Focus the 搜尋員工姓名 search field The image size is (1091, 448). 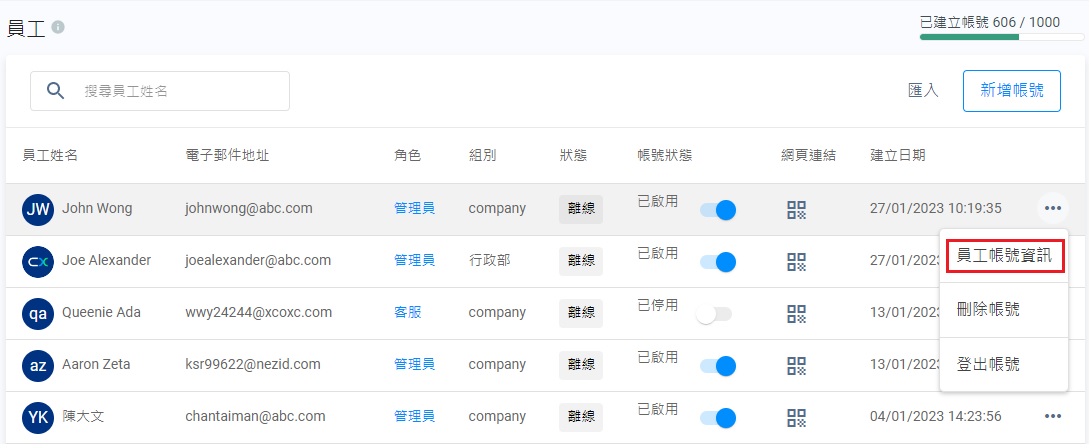(x=180, y=91)
